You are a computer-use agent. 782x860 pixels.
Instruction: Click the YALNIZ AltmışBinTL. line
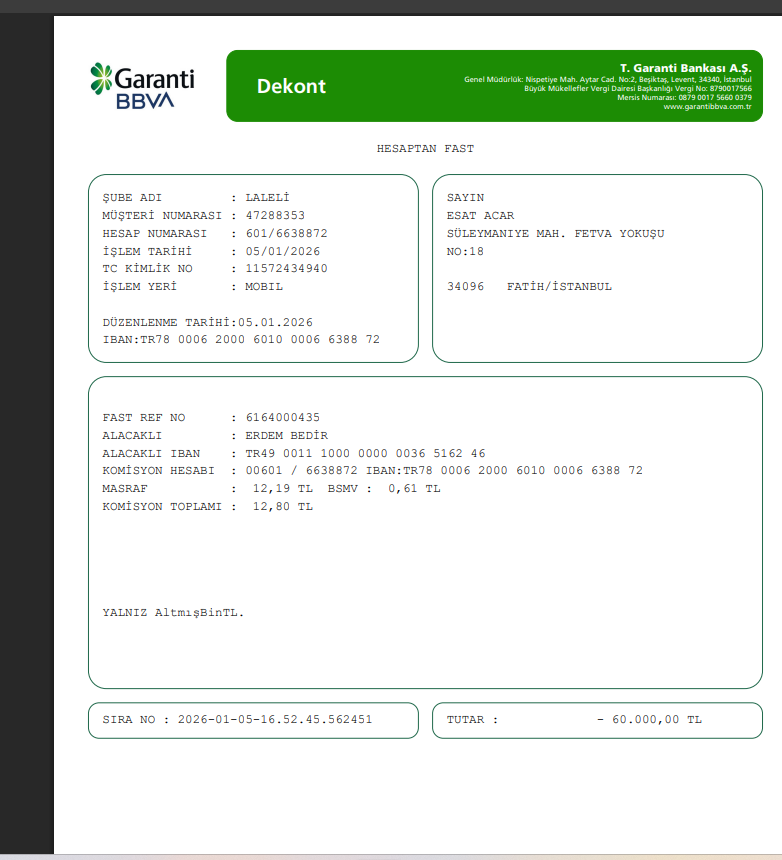tap(173, 613)
